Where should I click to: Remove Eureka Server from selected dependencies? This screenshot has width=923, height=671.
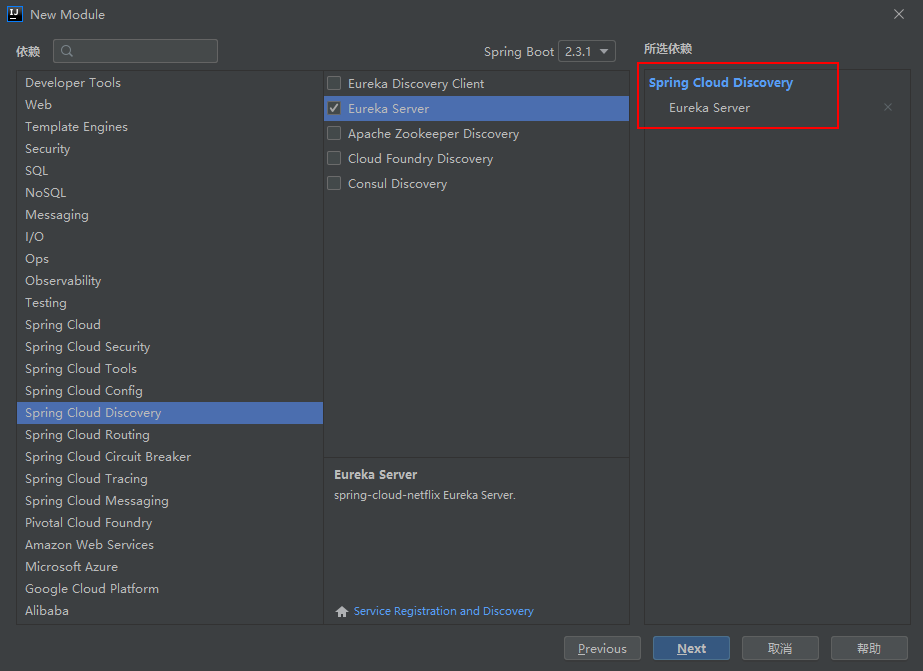pyautogui.click(x=887, y=108)
